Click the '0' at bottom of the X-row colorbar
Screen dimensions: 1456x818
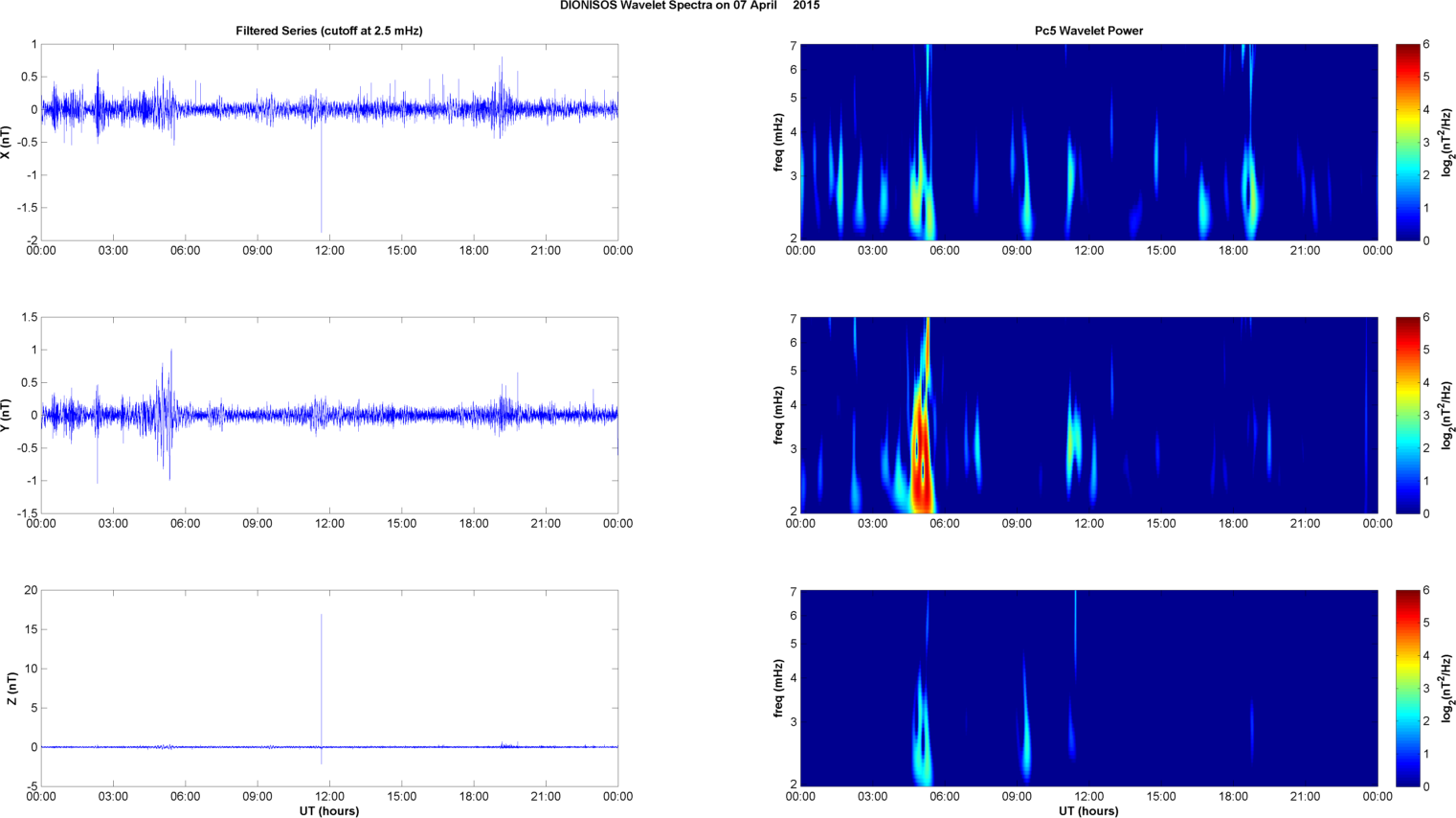1426,240
